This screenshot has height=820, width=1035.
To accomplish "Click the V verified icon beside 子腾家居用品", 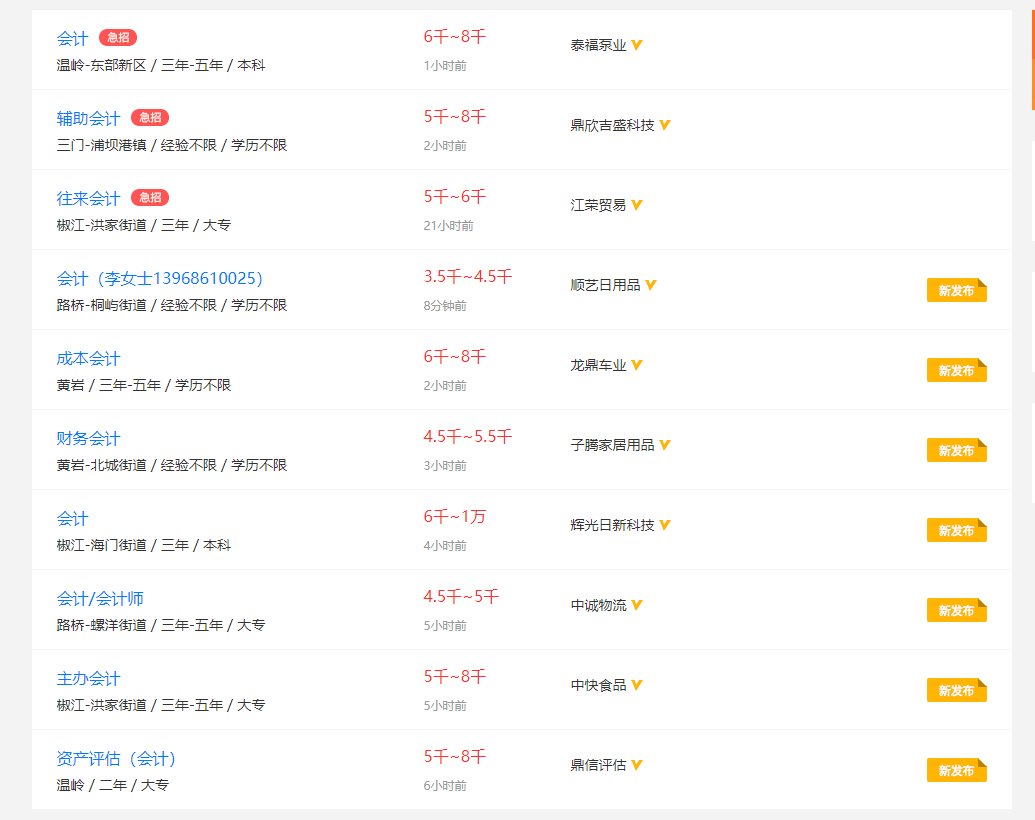I will [x=665, y=444].
